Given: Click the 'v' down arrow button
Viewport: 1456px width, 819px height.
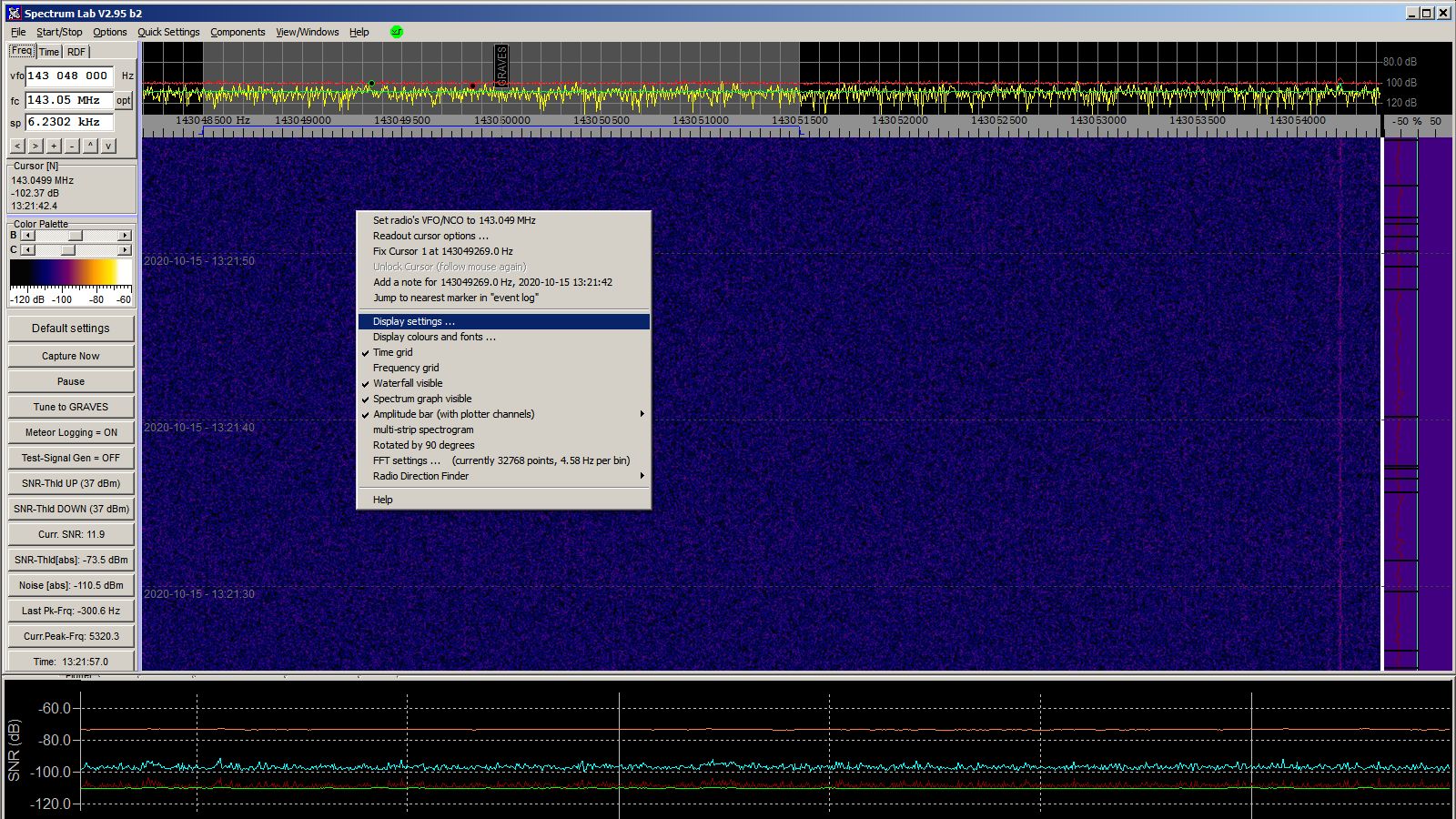Looking at the screenshot, I should (x=108, y=146).
